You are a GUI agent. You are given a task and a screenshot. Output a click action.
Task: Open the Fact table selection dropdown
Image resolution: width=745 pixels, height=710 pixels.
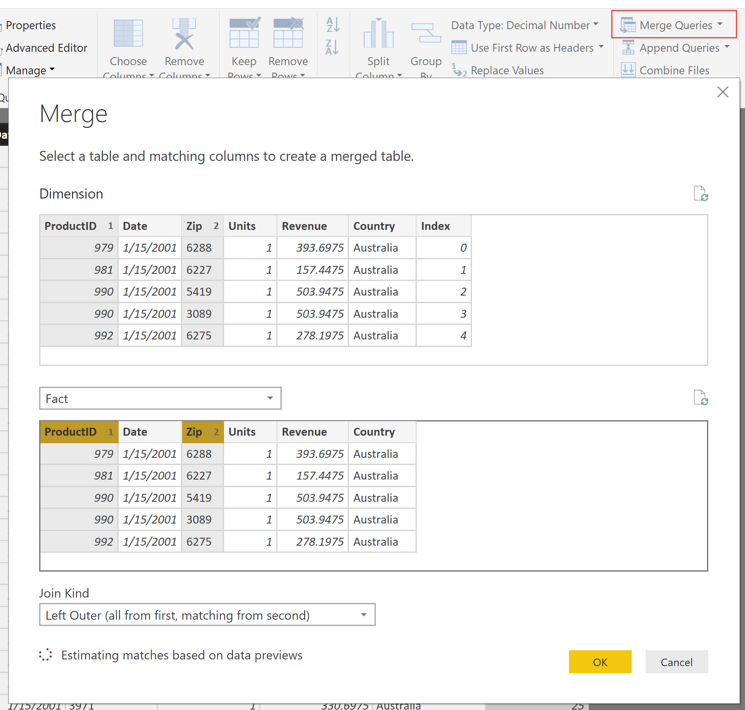[x=160, y=398]
